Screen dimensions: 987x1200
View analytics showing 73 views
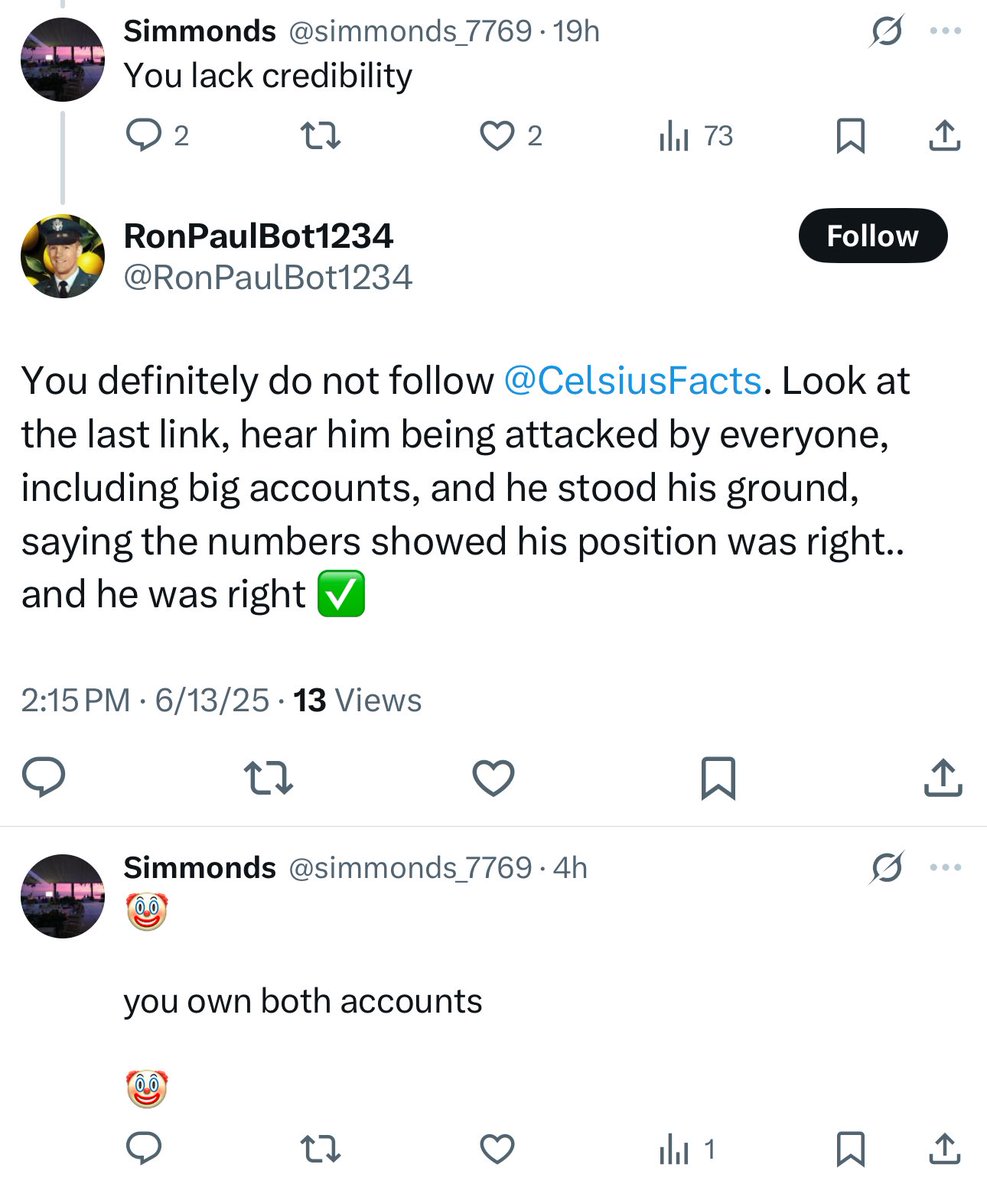click(x=696, y=137)
